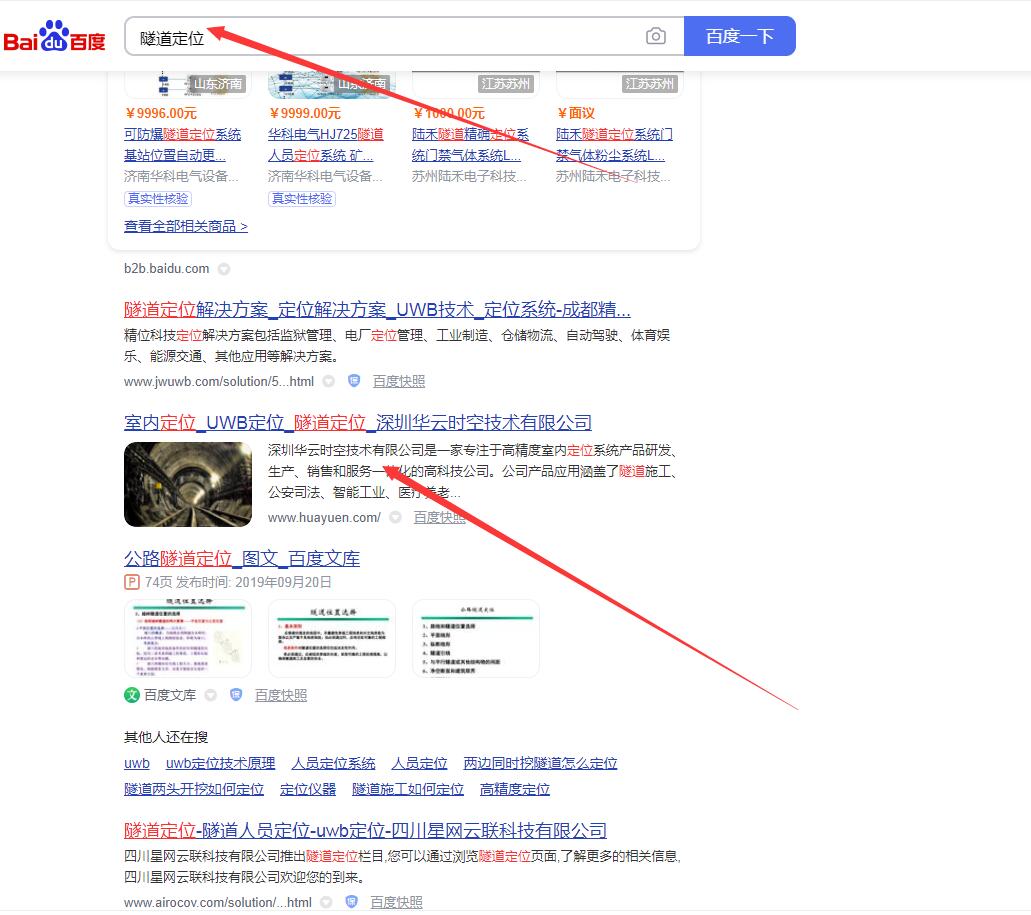The image size is (1031, 915).
Task: Click product image labeled 山东济南 above ¥9996.00元
Action: coord(188,85)
